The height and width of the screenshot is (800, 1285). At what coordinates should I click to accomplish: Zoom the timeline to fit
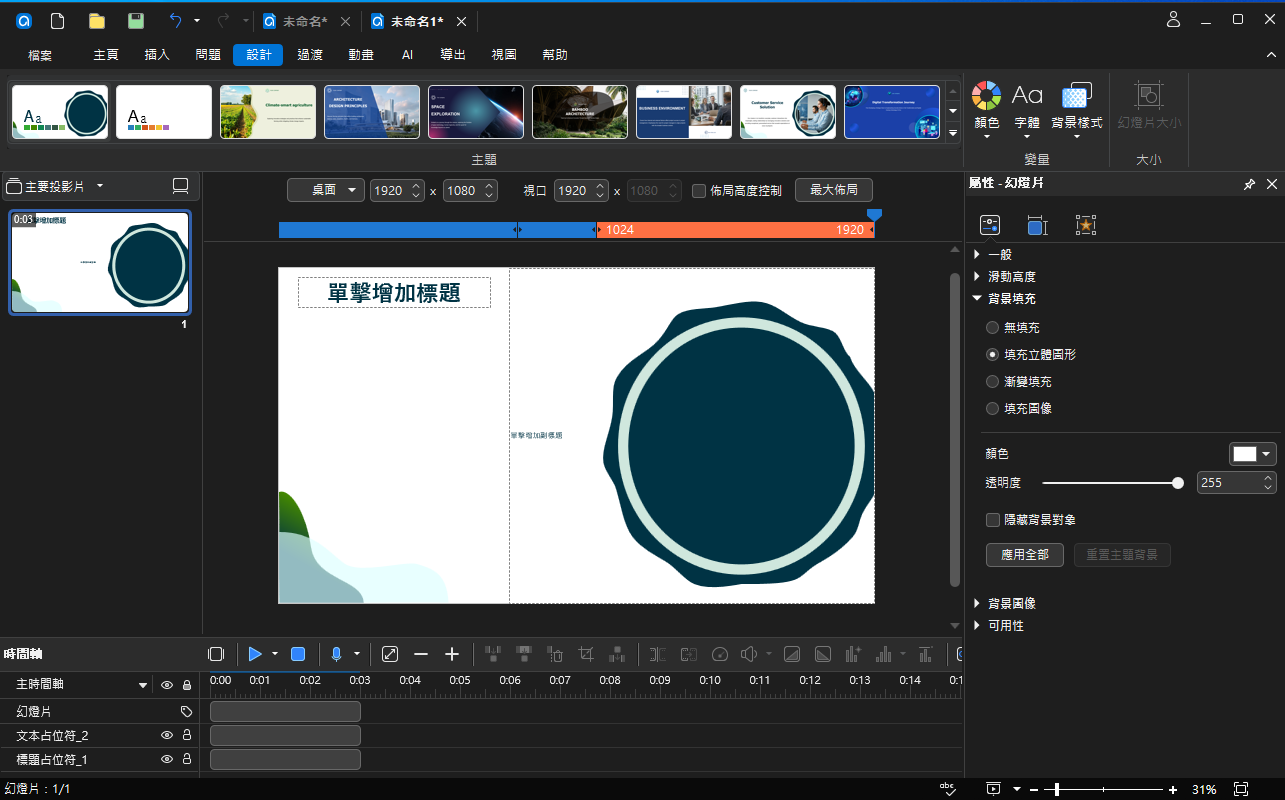click(390, 654)
